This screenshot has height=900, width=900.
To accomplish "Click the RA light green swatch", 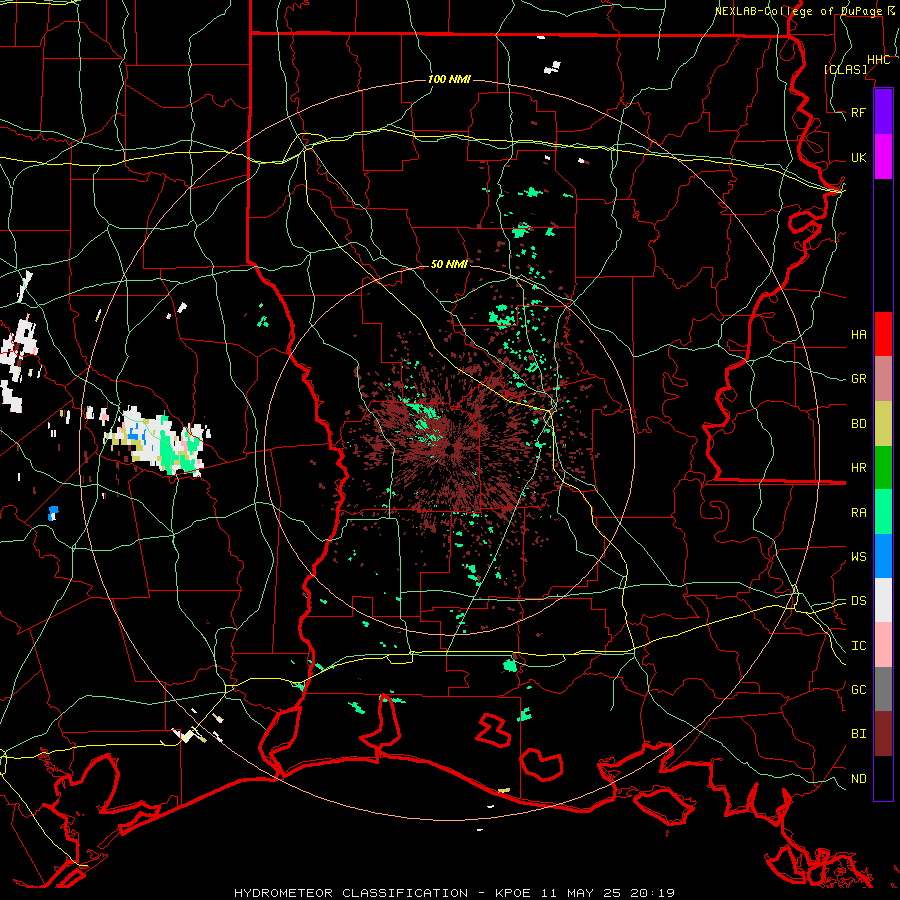I will pos(883,512).
